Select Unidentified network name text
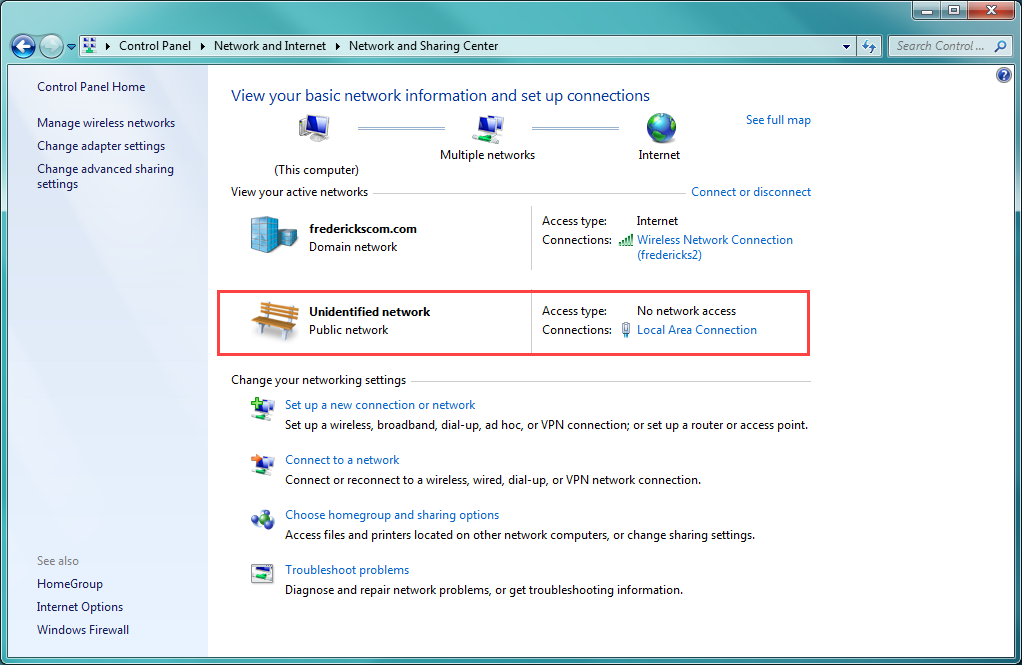The height and width of the screenshot is (665, 1022). [x=370, y=312]
